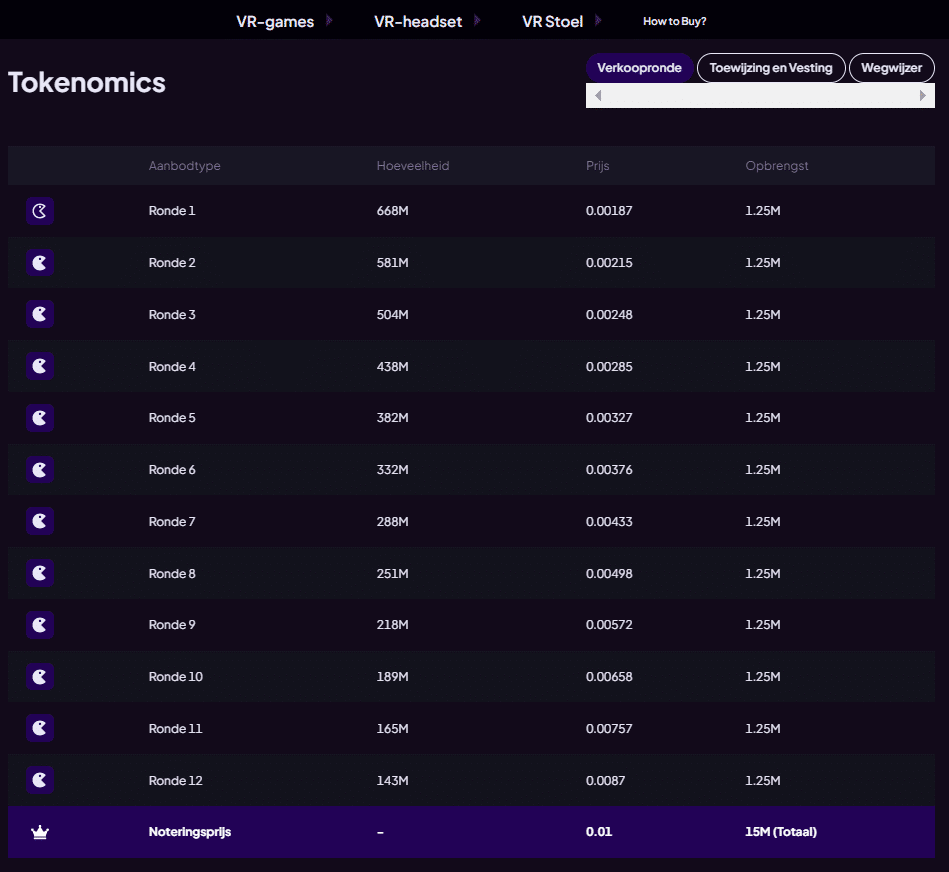Expand the VR-headset menu arrow
The image size is (949, 872).
point(478,21)
